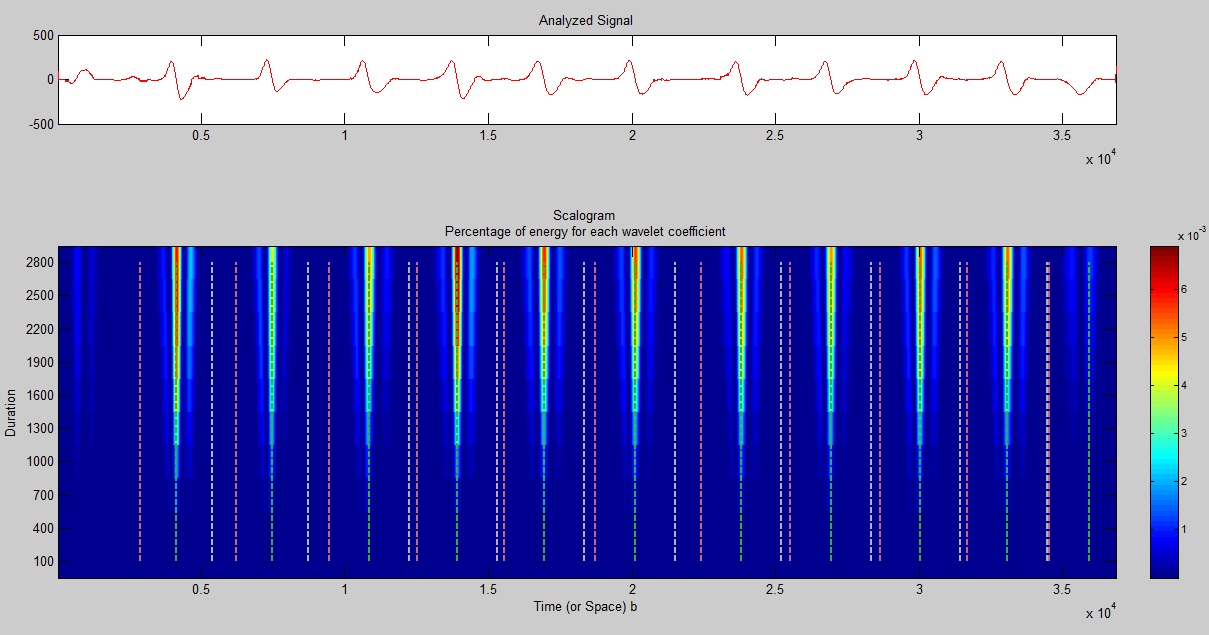
Task: Click the "Scalogram" title text
Action: (585, 216)
